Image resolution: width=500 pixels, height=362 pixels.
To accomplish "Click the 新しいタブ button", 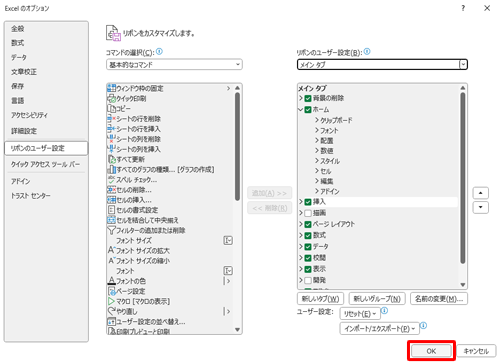I will click(320, 299).
